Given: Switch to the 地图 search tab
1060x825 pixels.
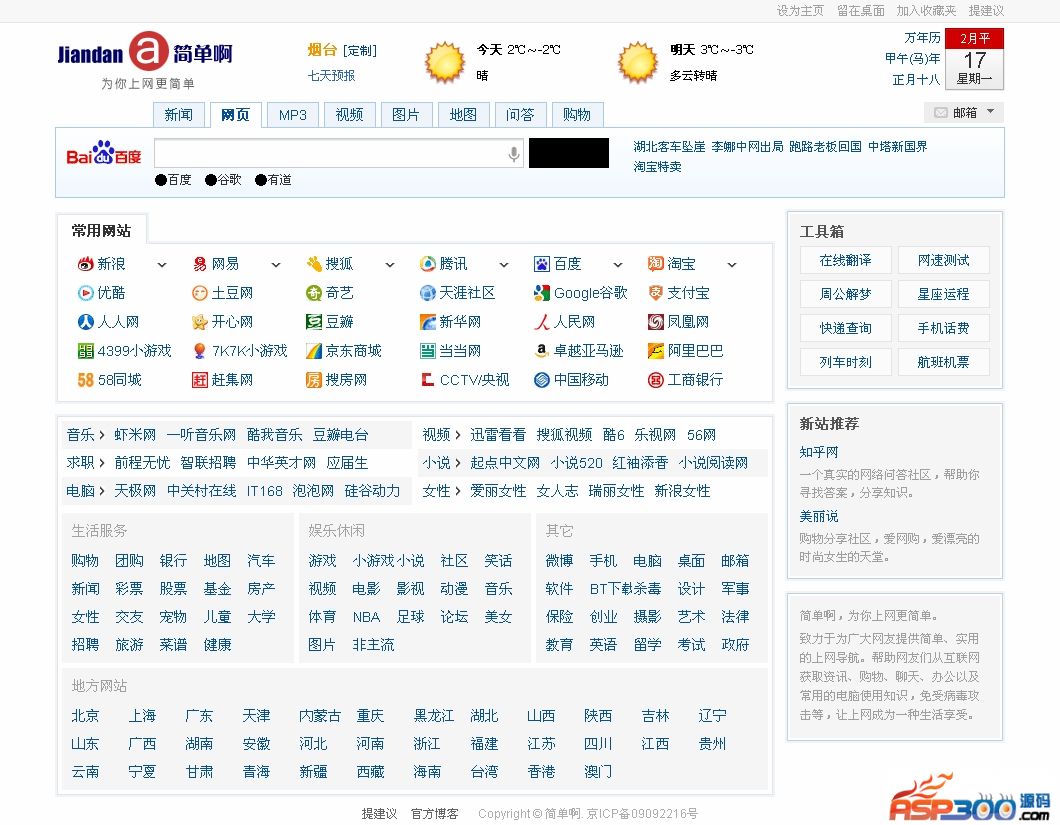Looking at the screenshot, I should (463, 115).
